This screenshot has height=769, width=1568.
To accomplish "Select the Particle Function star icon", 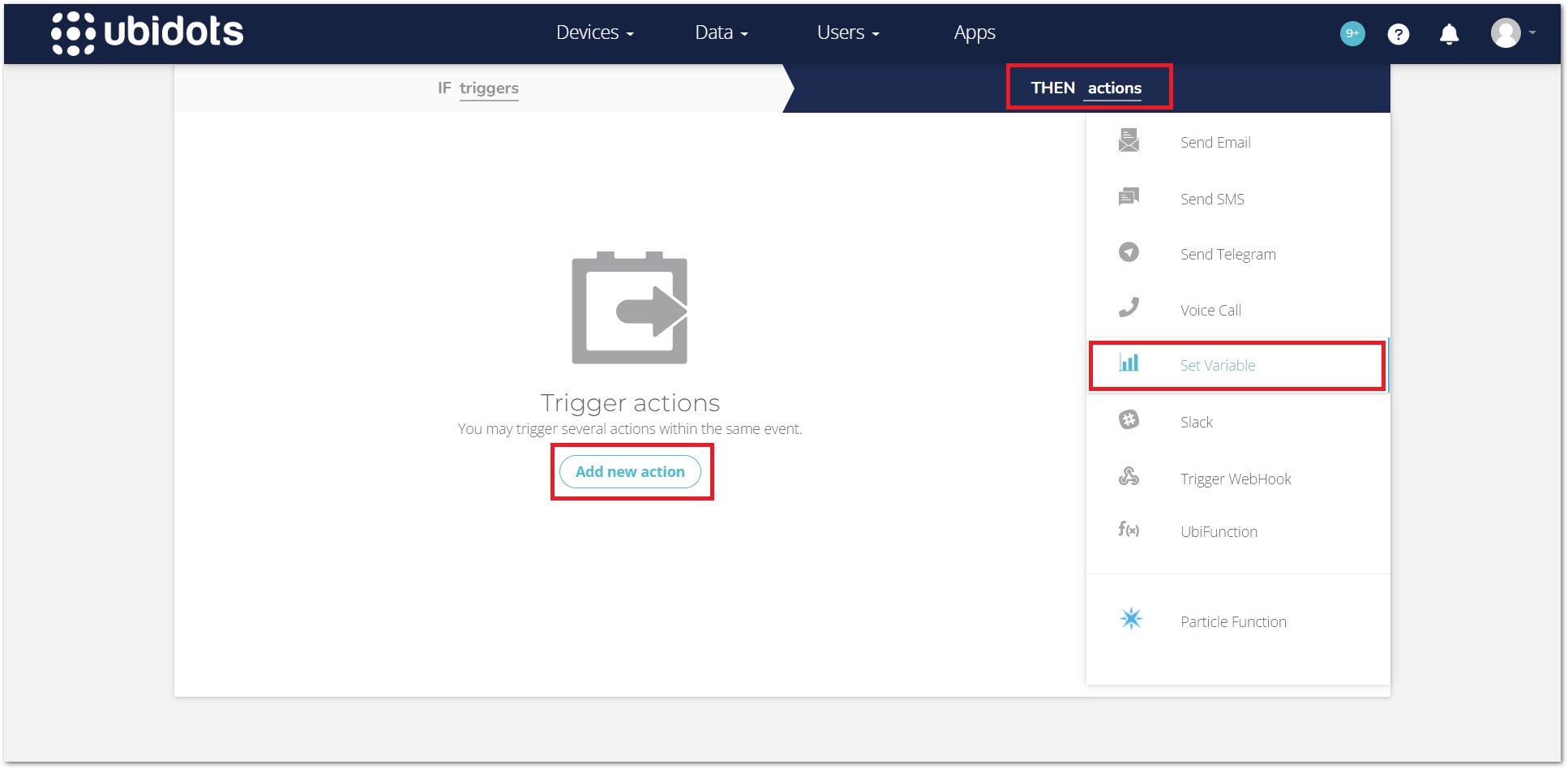I will (1131, 619).
